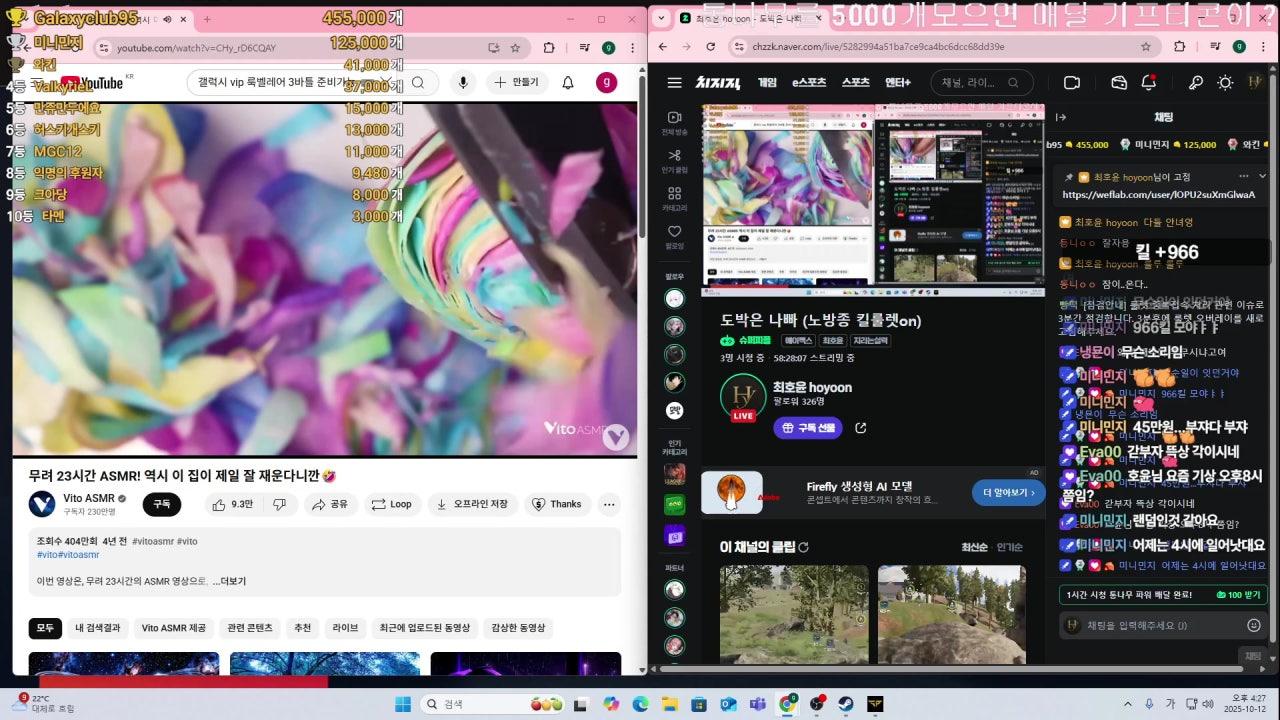Click the YouTube voice search microphone
Image resolution: width=1280 pixels, height=720 pixels.
coord(462,83)
